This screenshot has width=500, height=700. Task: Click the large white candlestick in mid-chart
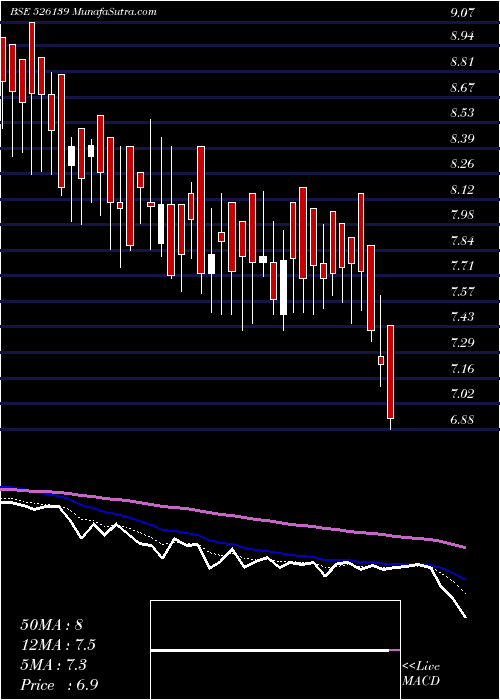283,288
